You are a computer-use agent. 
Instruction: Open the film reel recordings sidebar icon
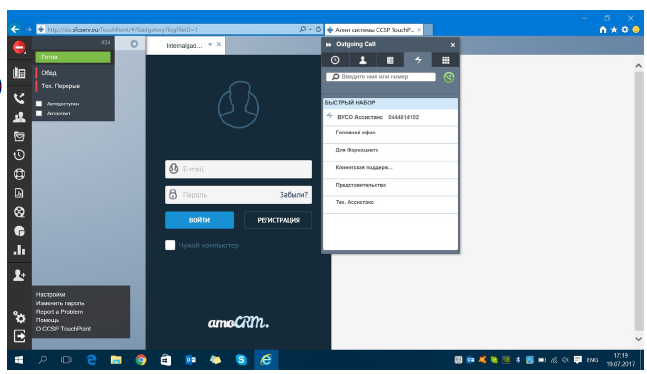[x=19, y=212]
